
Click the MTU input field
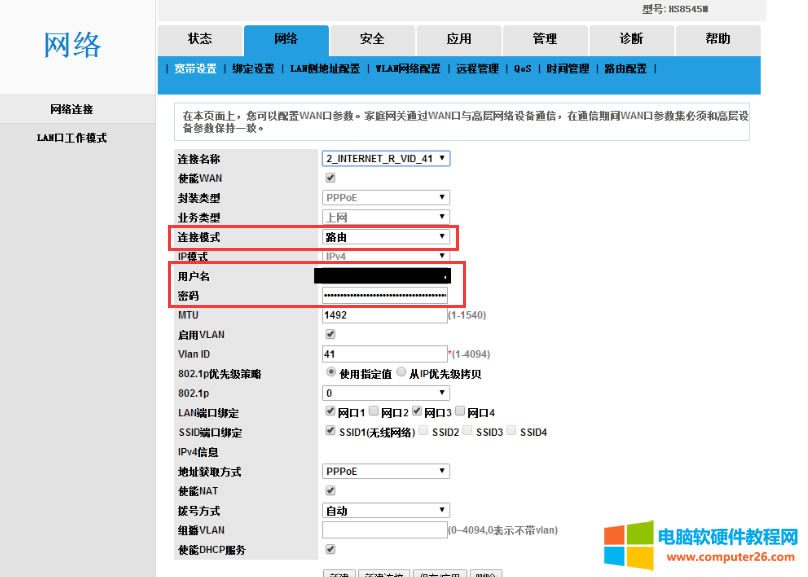click(384, 315)
